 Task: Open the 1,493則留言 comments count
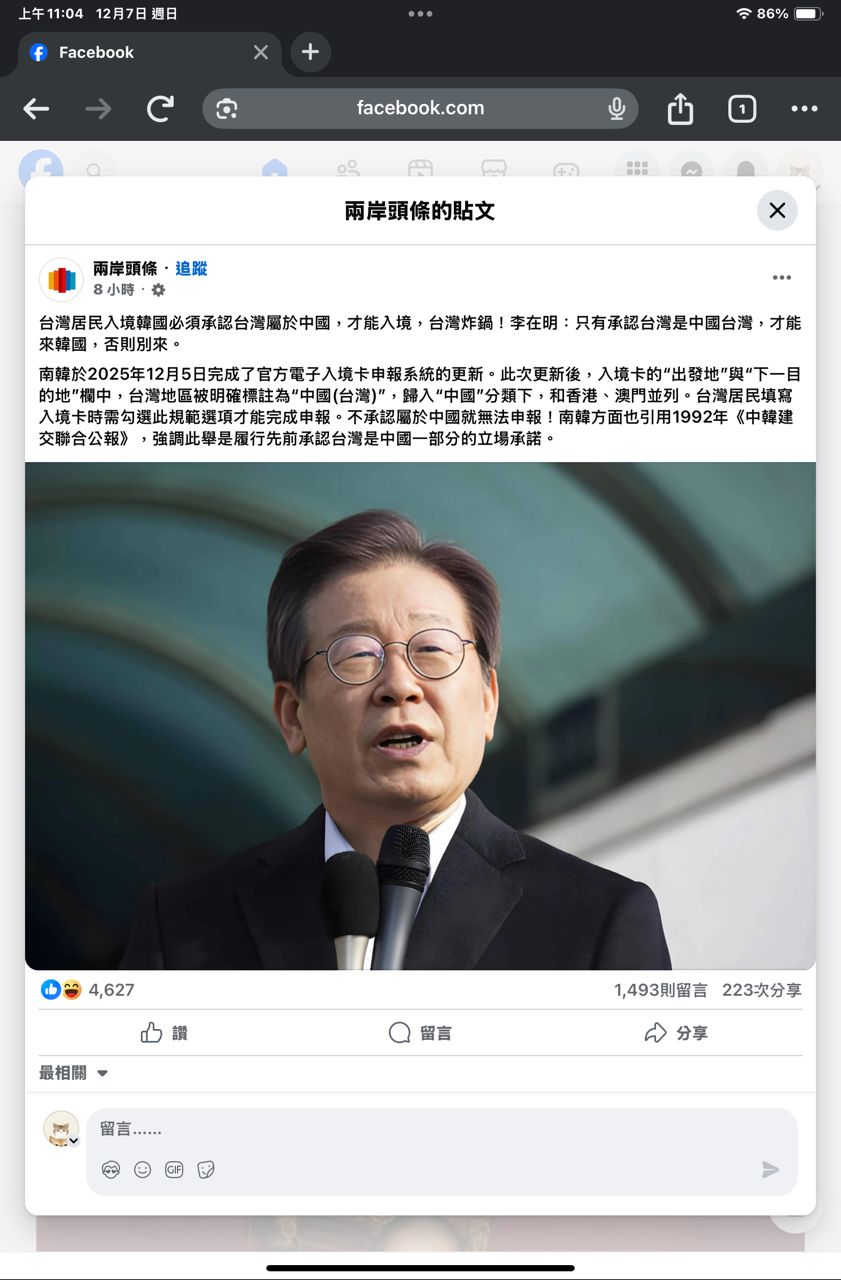(661, 990)
